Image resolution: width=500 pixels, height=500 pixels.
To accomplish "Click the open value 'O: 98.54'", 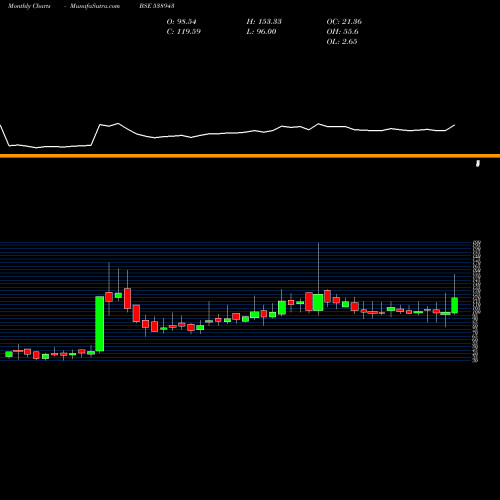I will pos(181,22).
